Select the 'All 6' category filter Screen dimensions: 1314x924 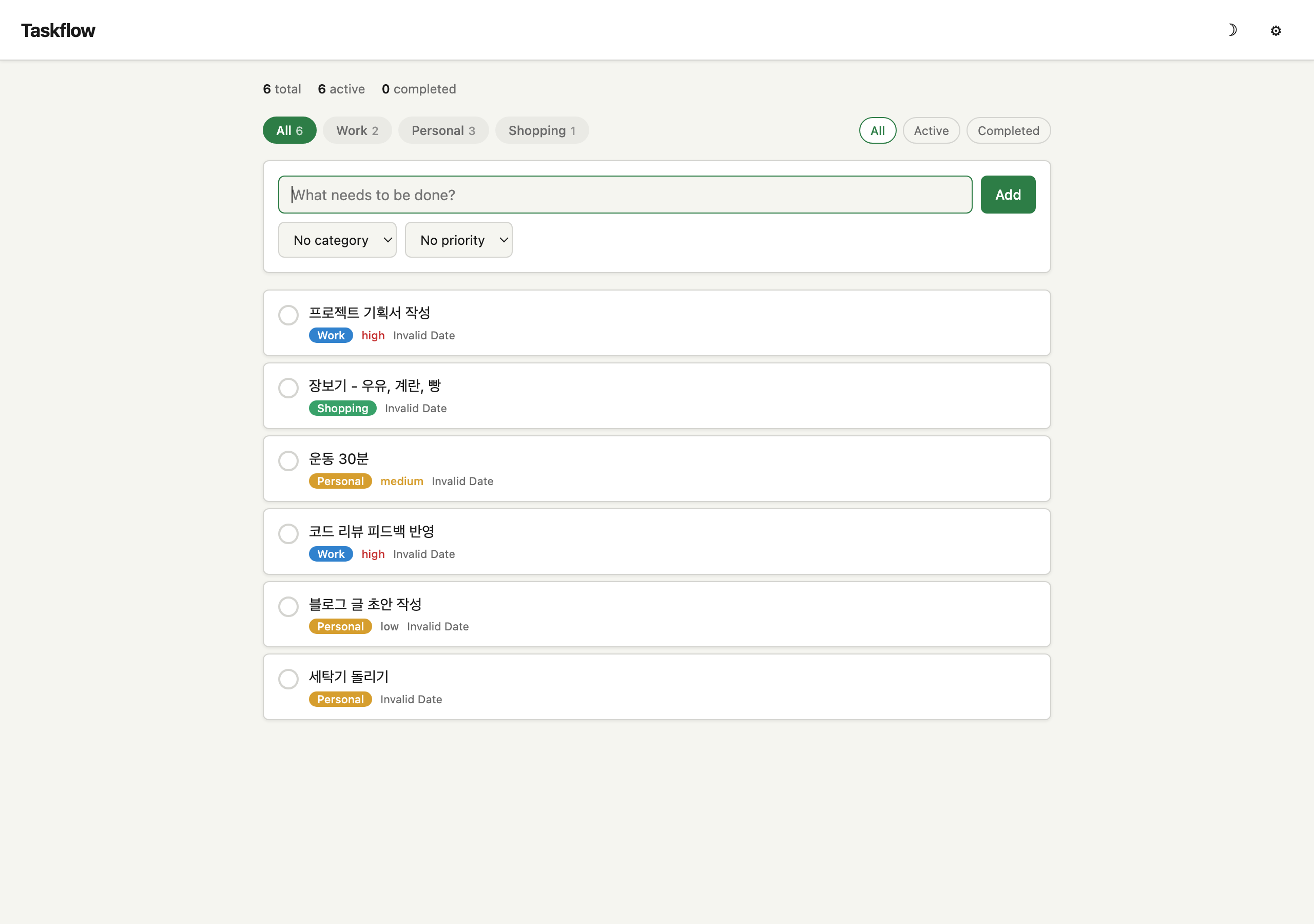click(289, 130)
